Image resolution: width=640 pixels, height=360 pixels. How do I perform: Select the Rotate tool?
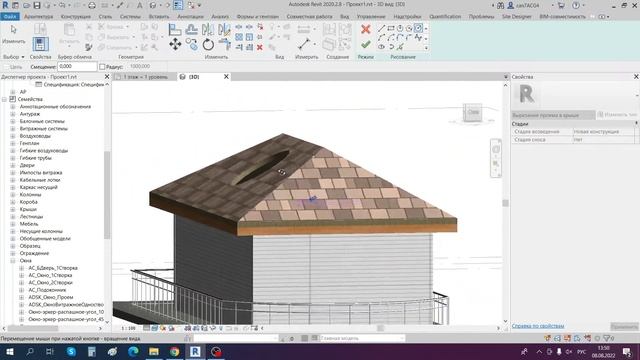click(208, 44)
